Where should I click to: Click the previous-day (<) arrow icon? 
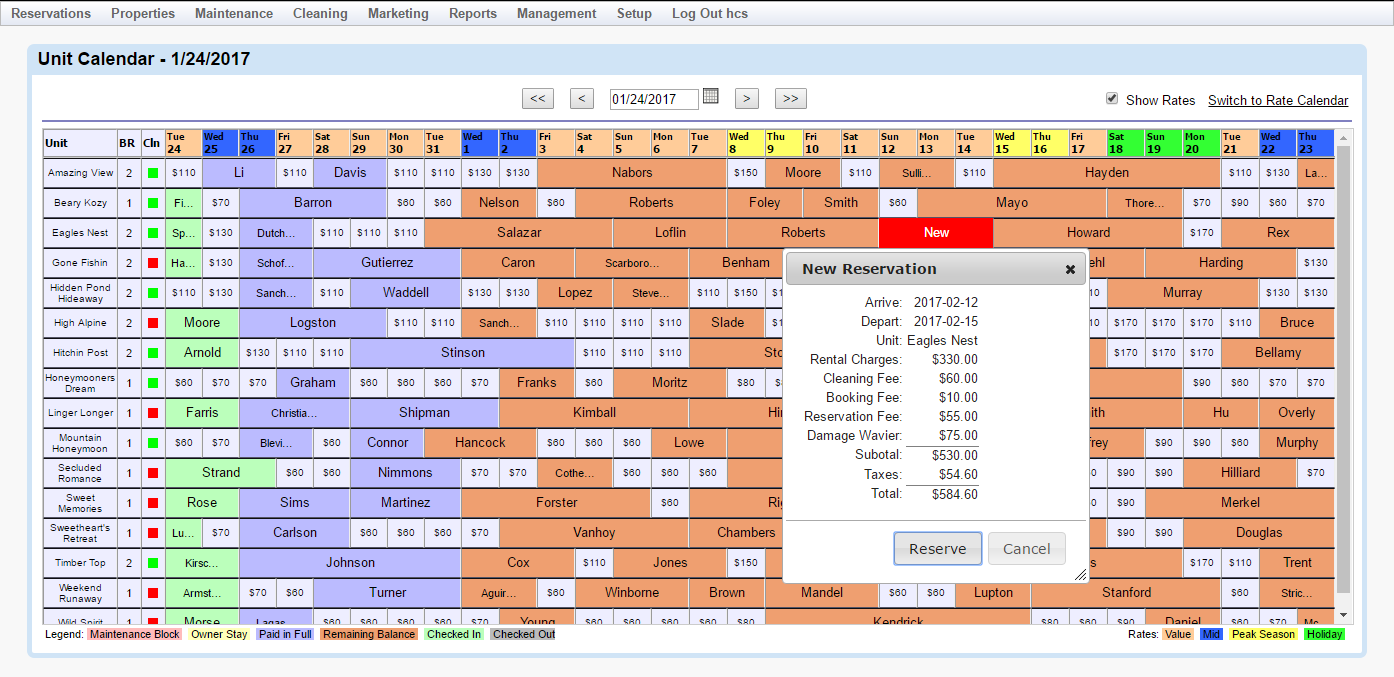click(x=581, y=98)
